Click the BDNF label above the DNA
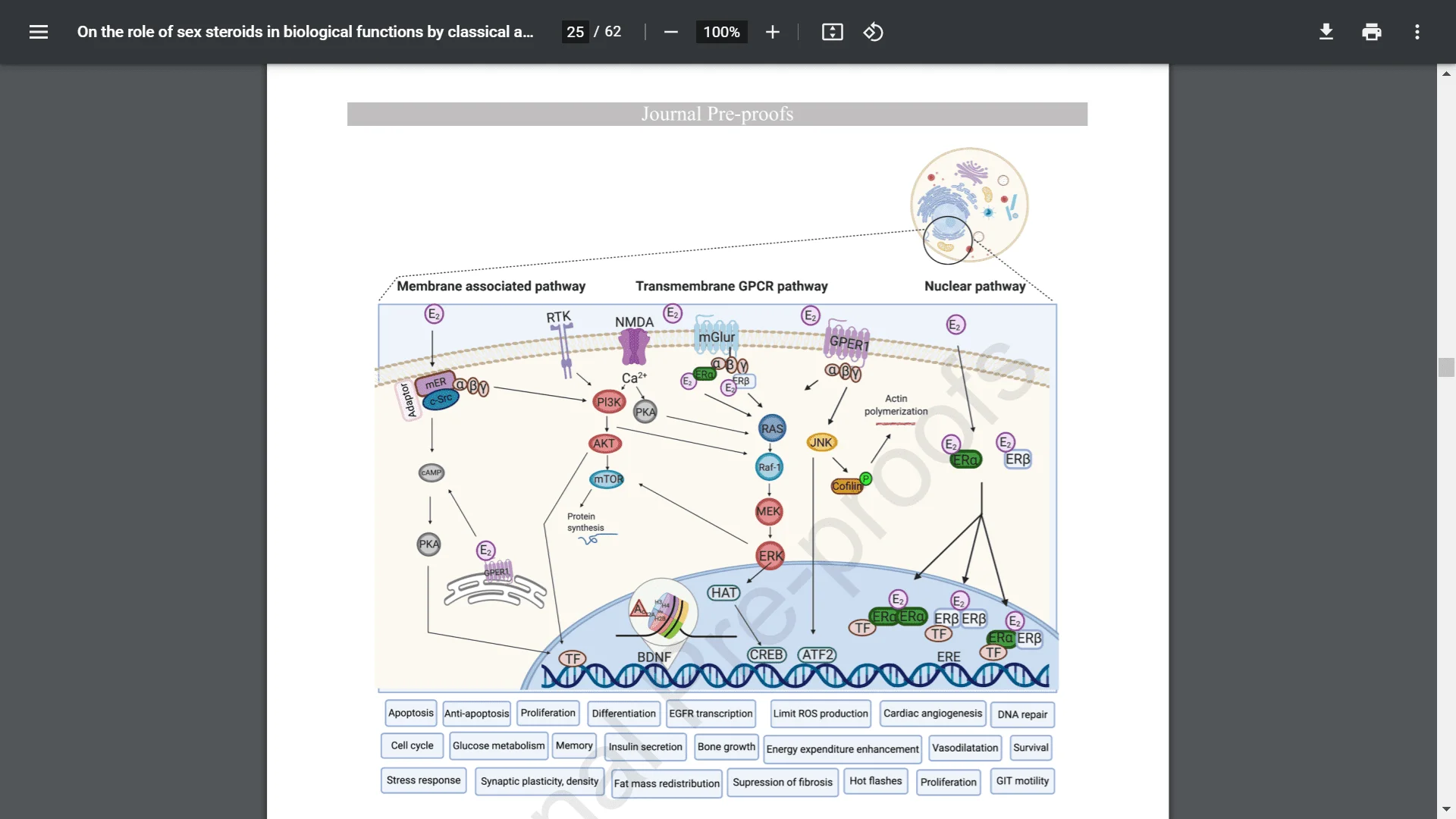 (x=654, y=657)
